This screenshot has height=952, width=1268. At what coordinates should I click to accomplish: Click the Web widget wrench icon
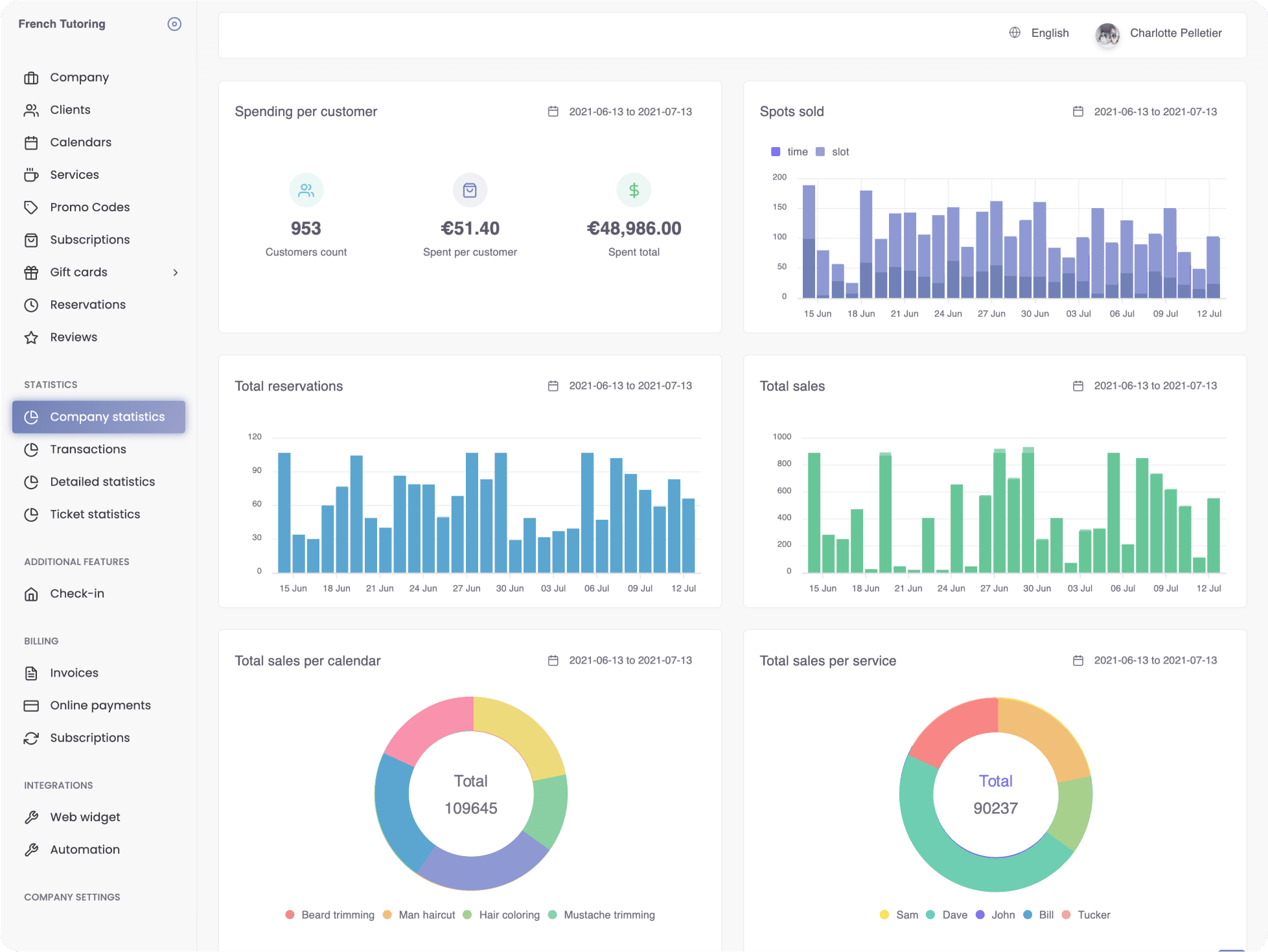31,817
